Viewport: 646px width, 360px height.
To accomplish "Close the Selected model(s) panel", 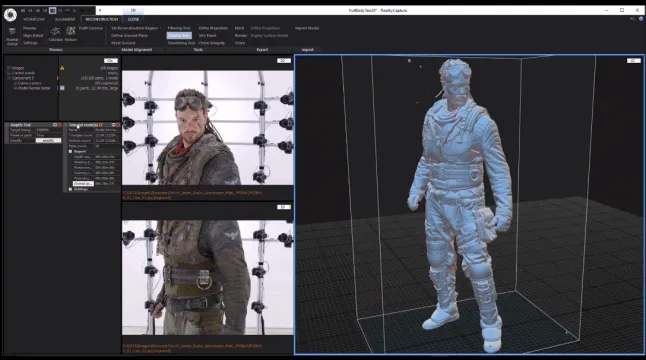I will [118, 125].
